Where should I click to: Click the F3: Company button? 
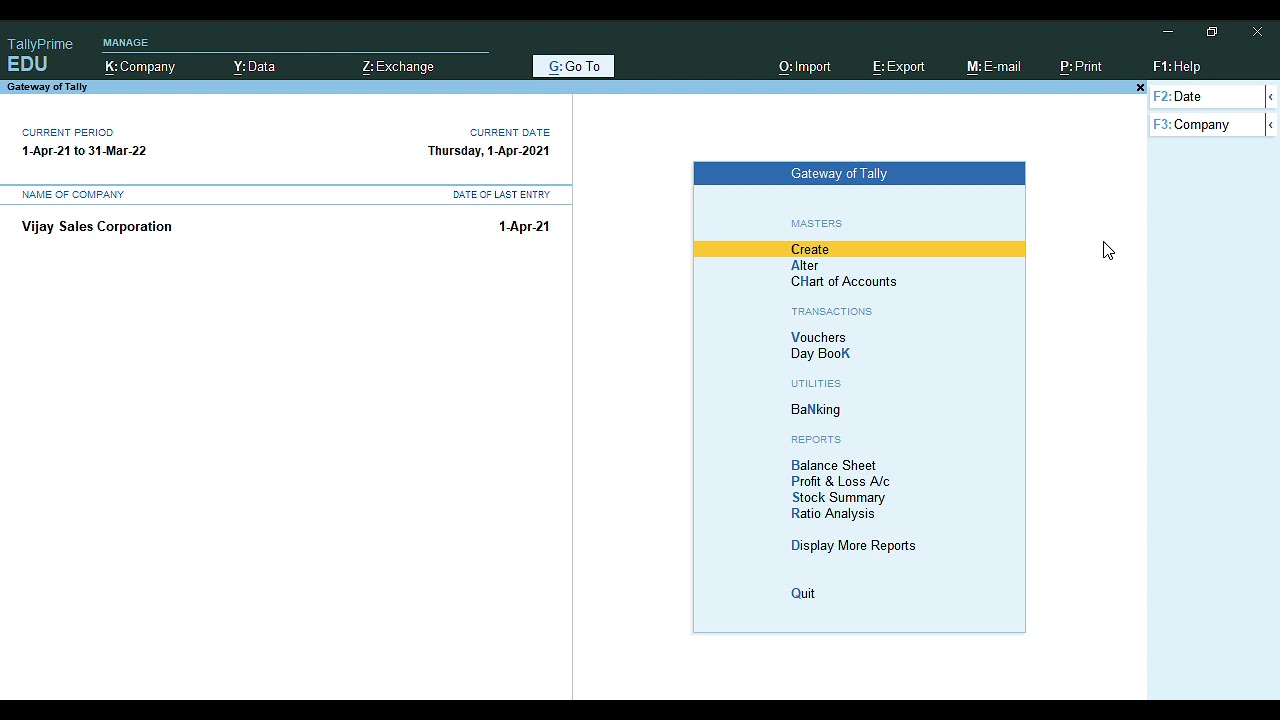[x=1207, y=125]
